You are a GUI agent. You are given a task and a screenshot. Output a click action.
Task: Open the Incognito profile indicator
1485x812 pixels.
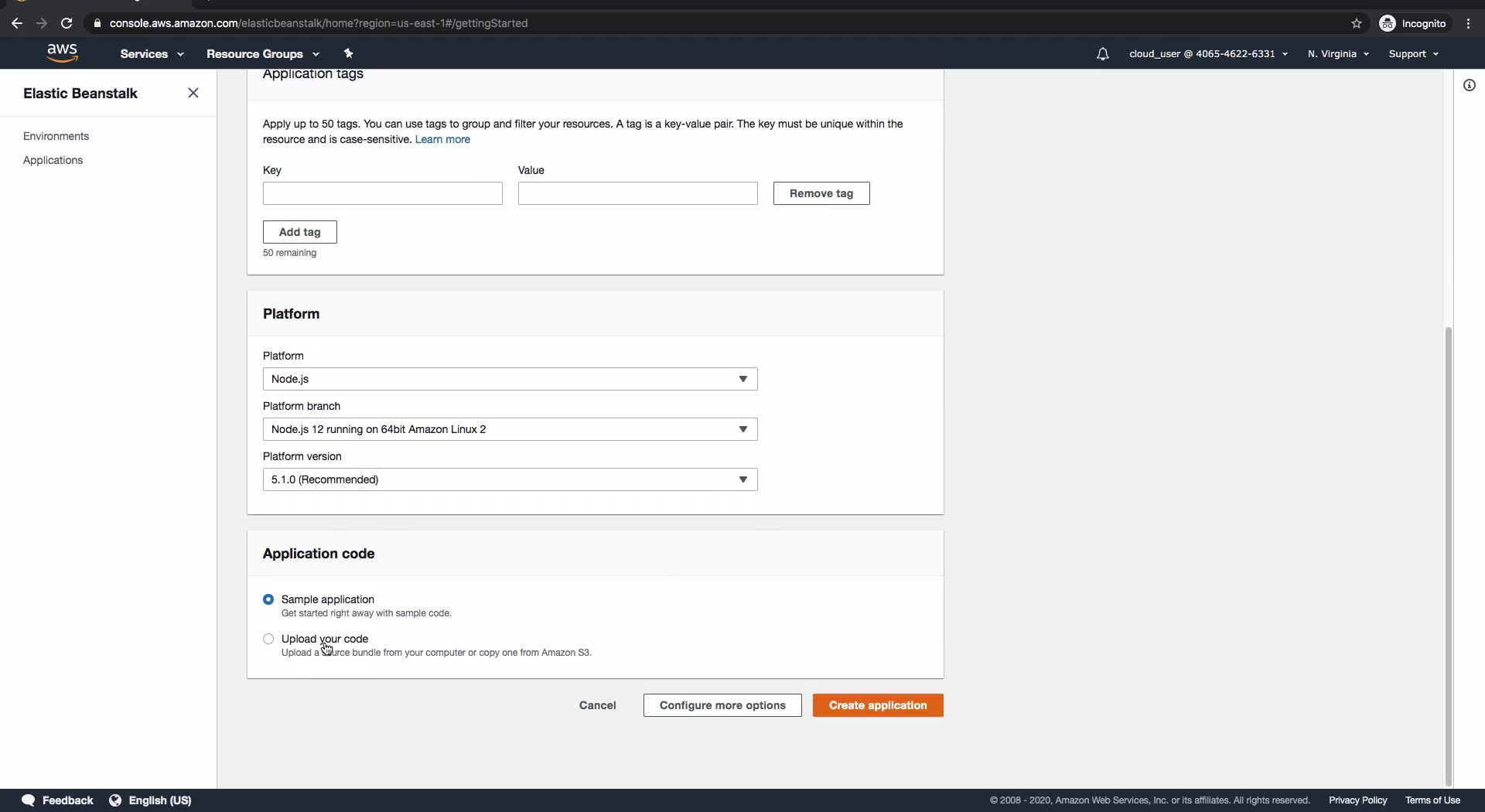1413,23
